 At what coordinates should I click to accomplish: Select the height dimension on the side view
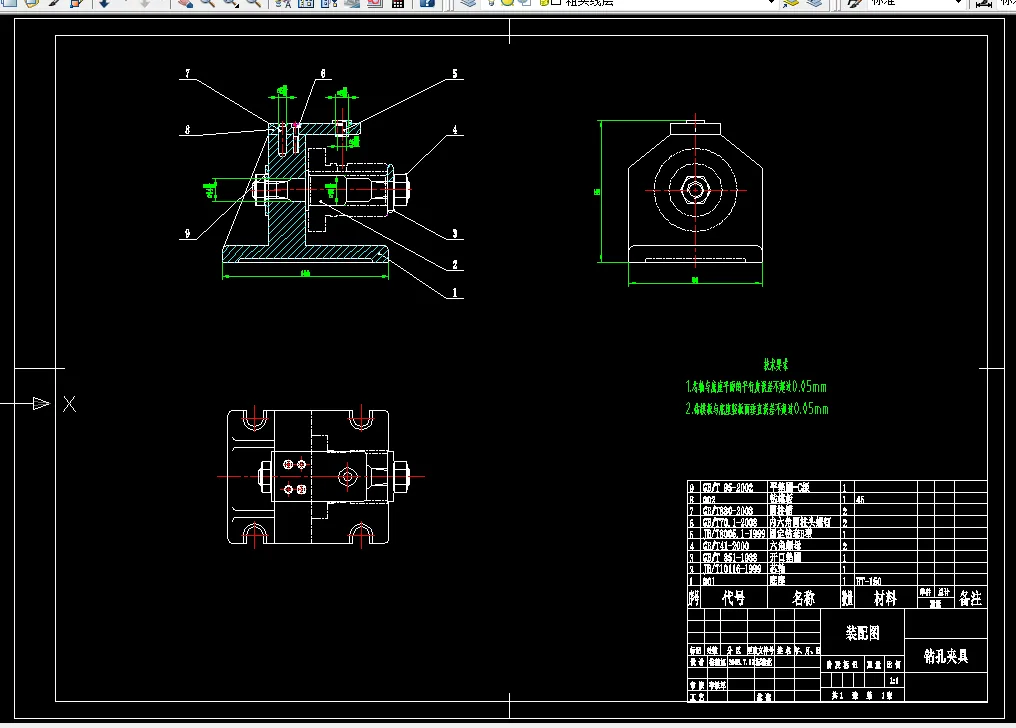coord(597,192)
